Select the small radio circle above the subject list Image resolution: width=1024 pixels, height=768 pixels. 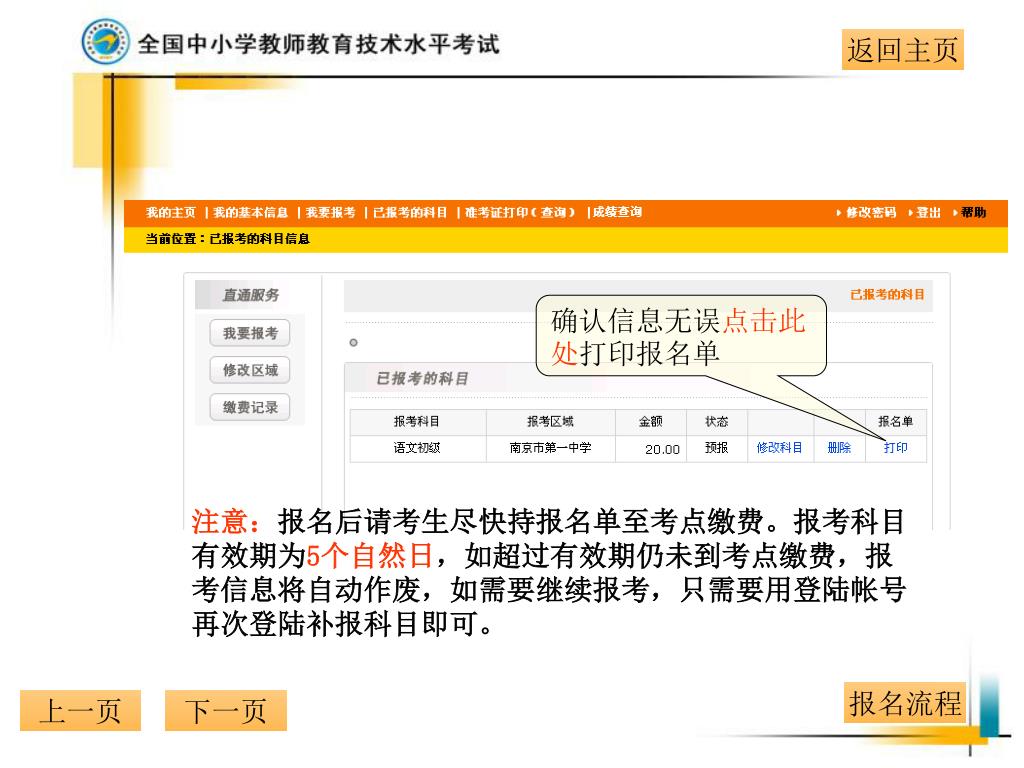(x=353, y=342)
